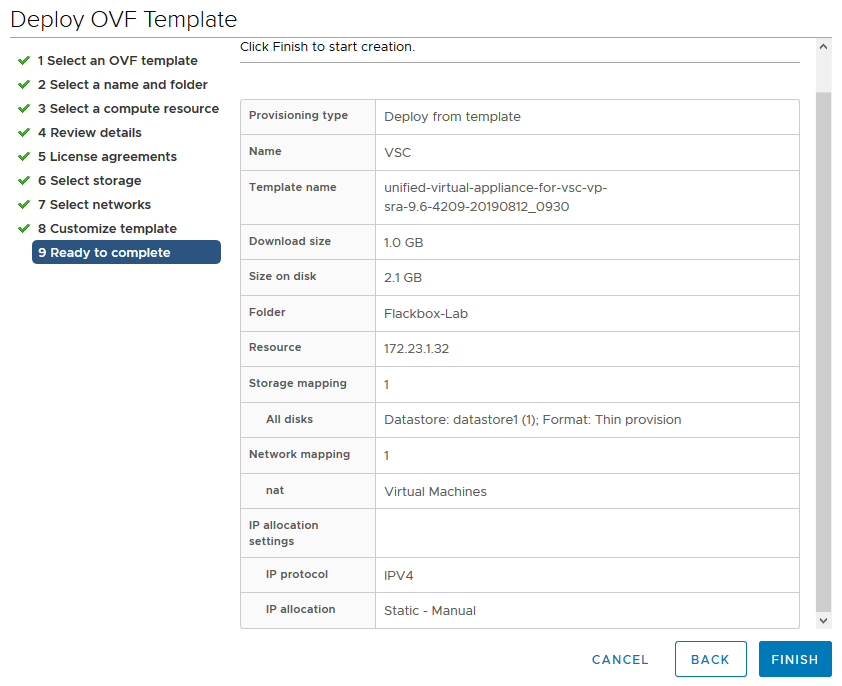
Task: Open step 4 Review details
Action: tap(89, 133)
